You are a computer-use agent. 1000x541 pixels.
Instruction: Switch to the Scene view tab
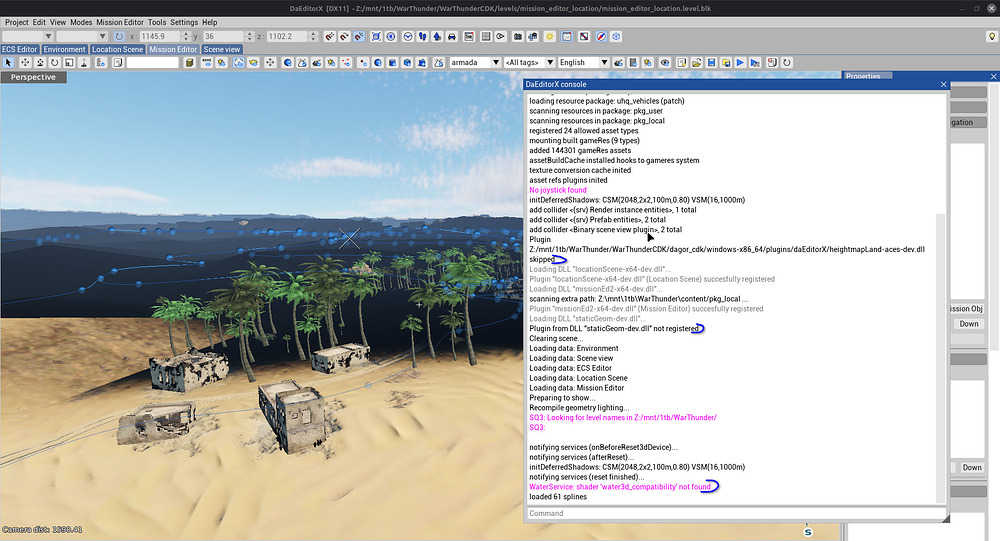[x=222, y=49]
